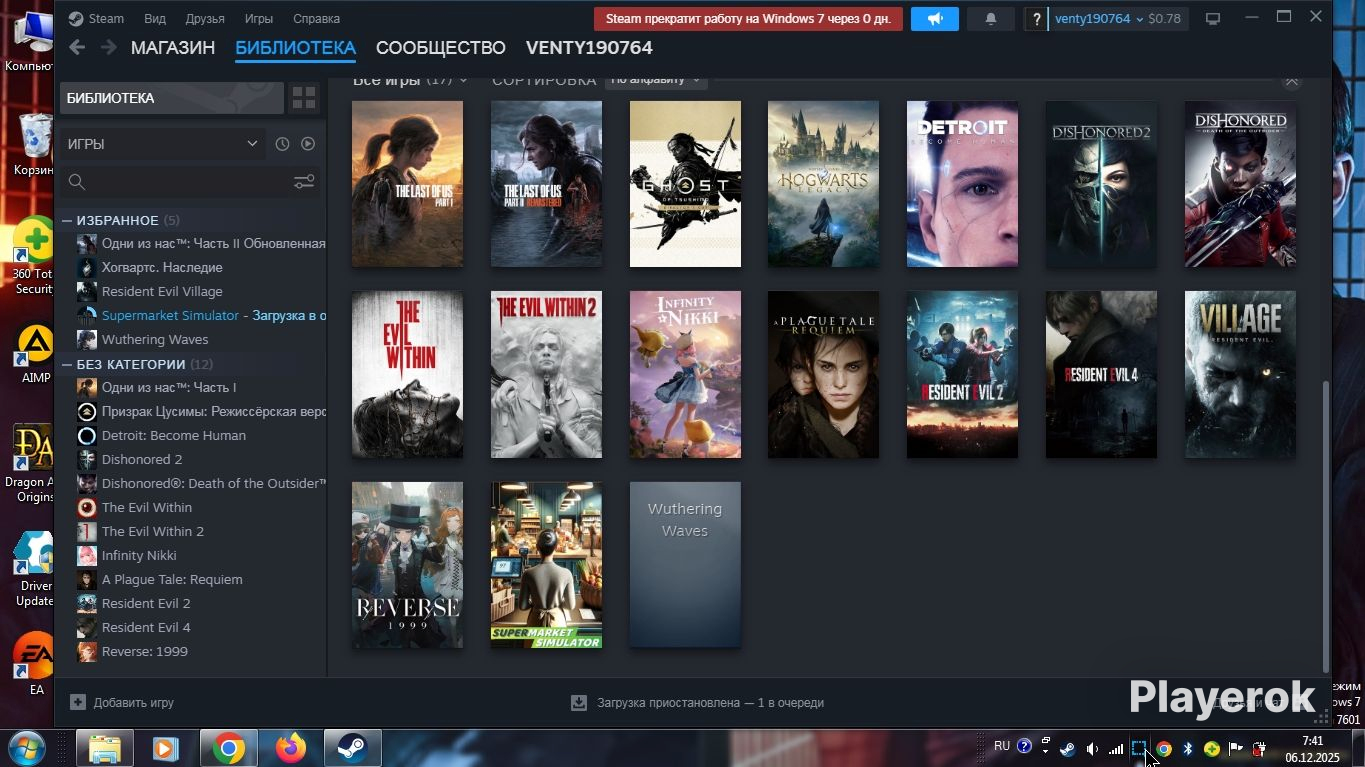Open the Supermarket Simulator cover

546,565
